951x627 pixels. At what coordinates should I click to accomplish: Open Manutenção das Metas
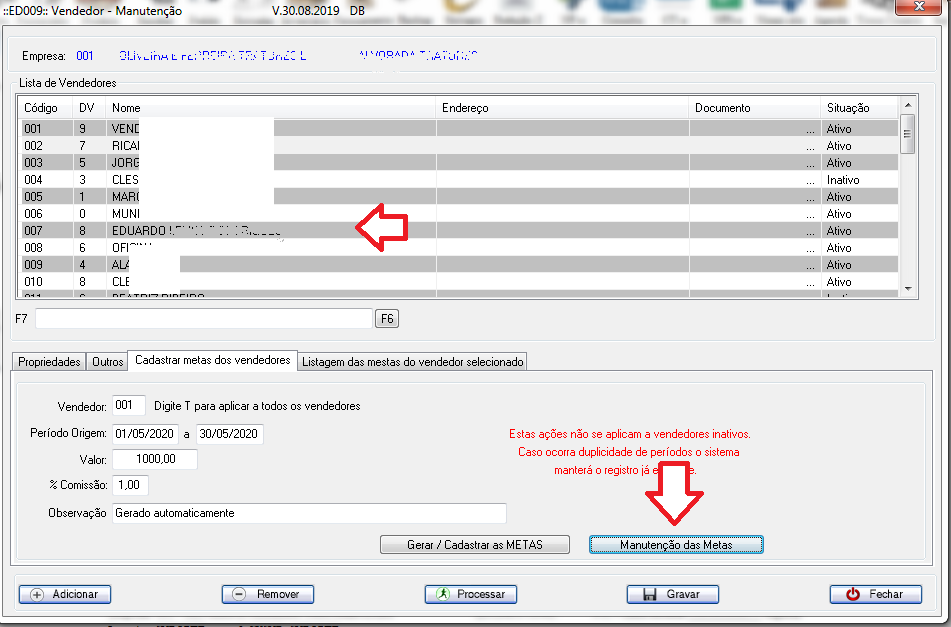click(676, 545)
